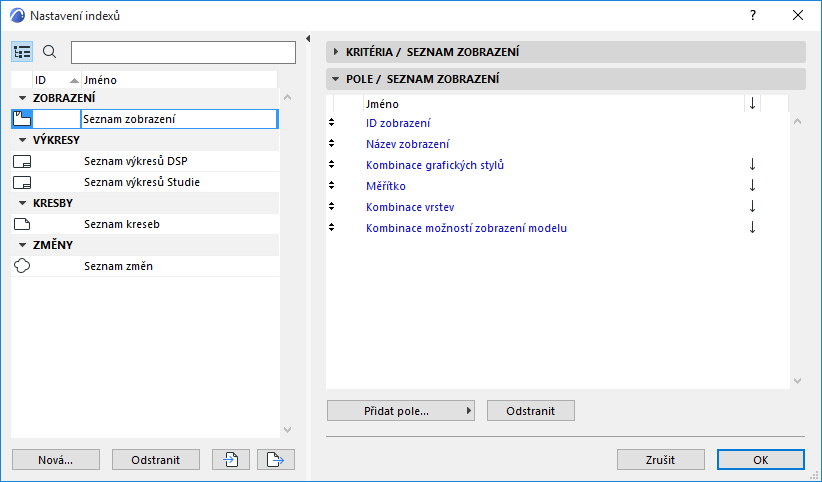
Task: Click the export index scheme icon button
Action: [x=276, y=459]
